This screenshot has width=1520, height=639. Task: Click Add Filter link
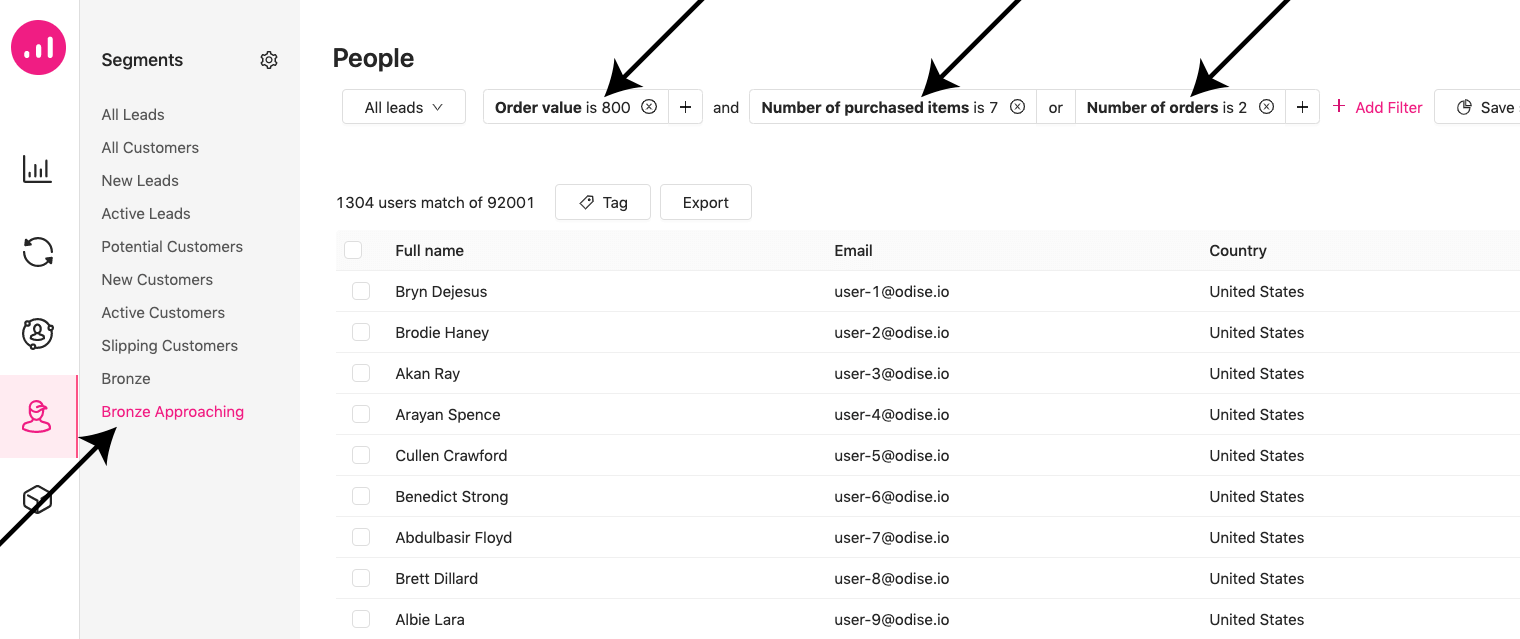click(1377, 107)
